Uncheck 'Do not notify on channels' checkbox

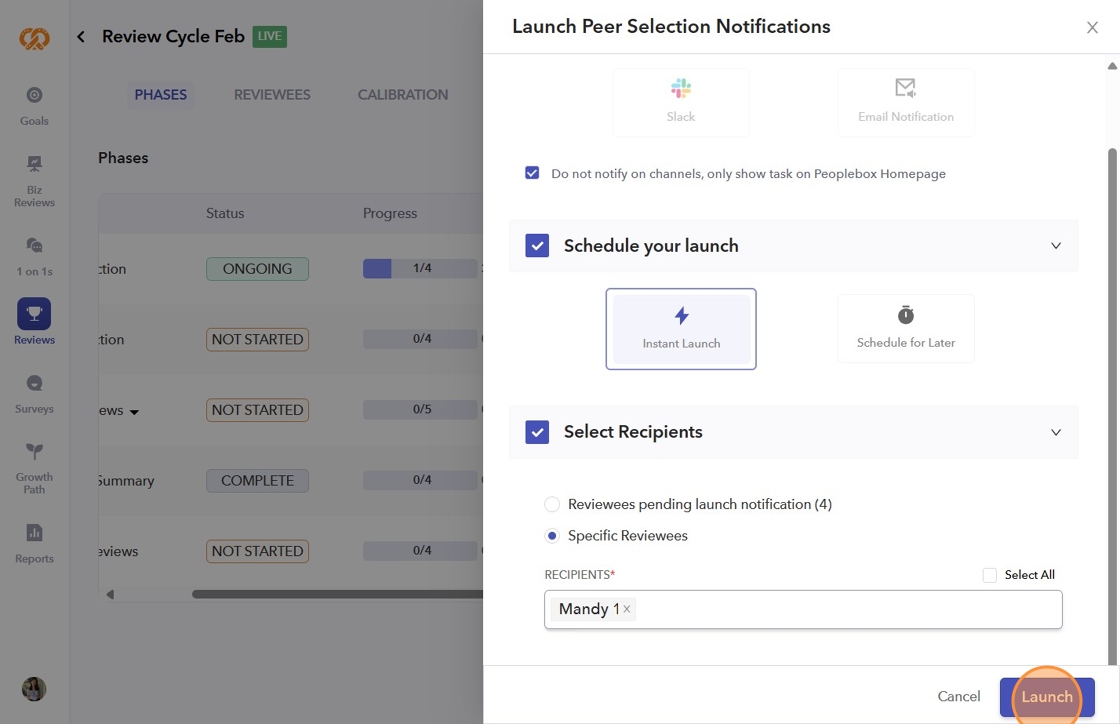click(x=532, y=173)
